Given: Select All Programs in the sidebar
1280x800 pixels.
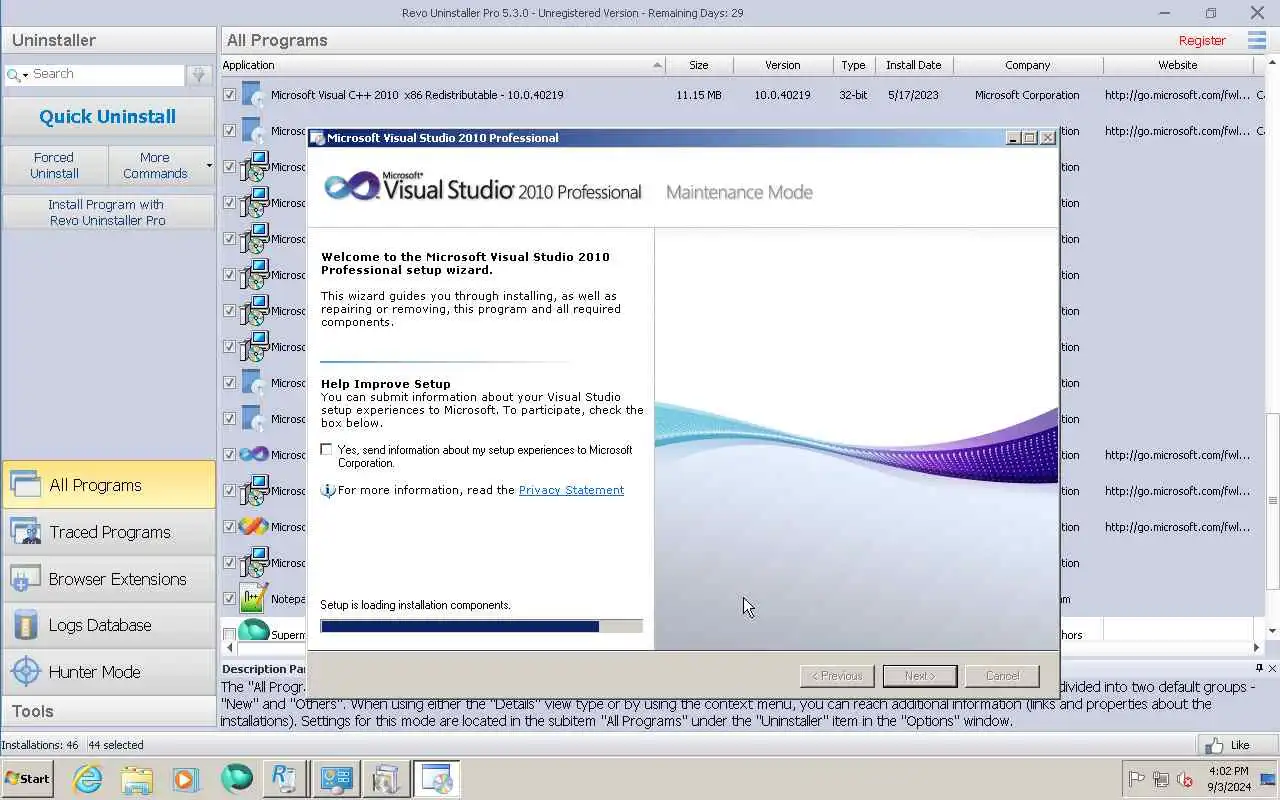Looking at the screenshot, I should (x=108, y=485).
